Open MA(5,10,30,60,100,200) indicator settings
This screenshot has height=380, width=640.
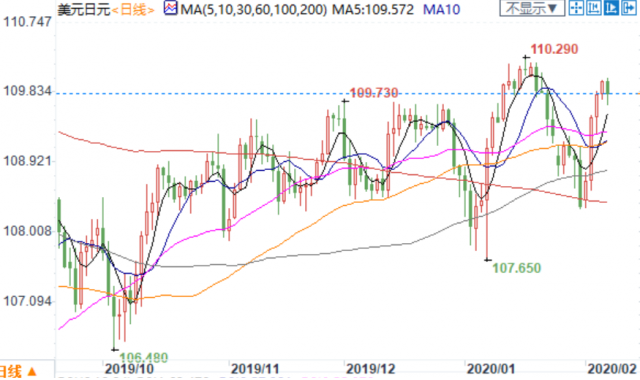tap(253, 9)
